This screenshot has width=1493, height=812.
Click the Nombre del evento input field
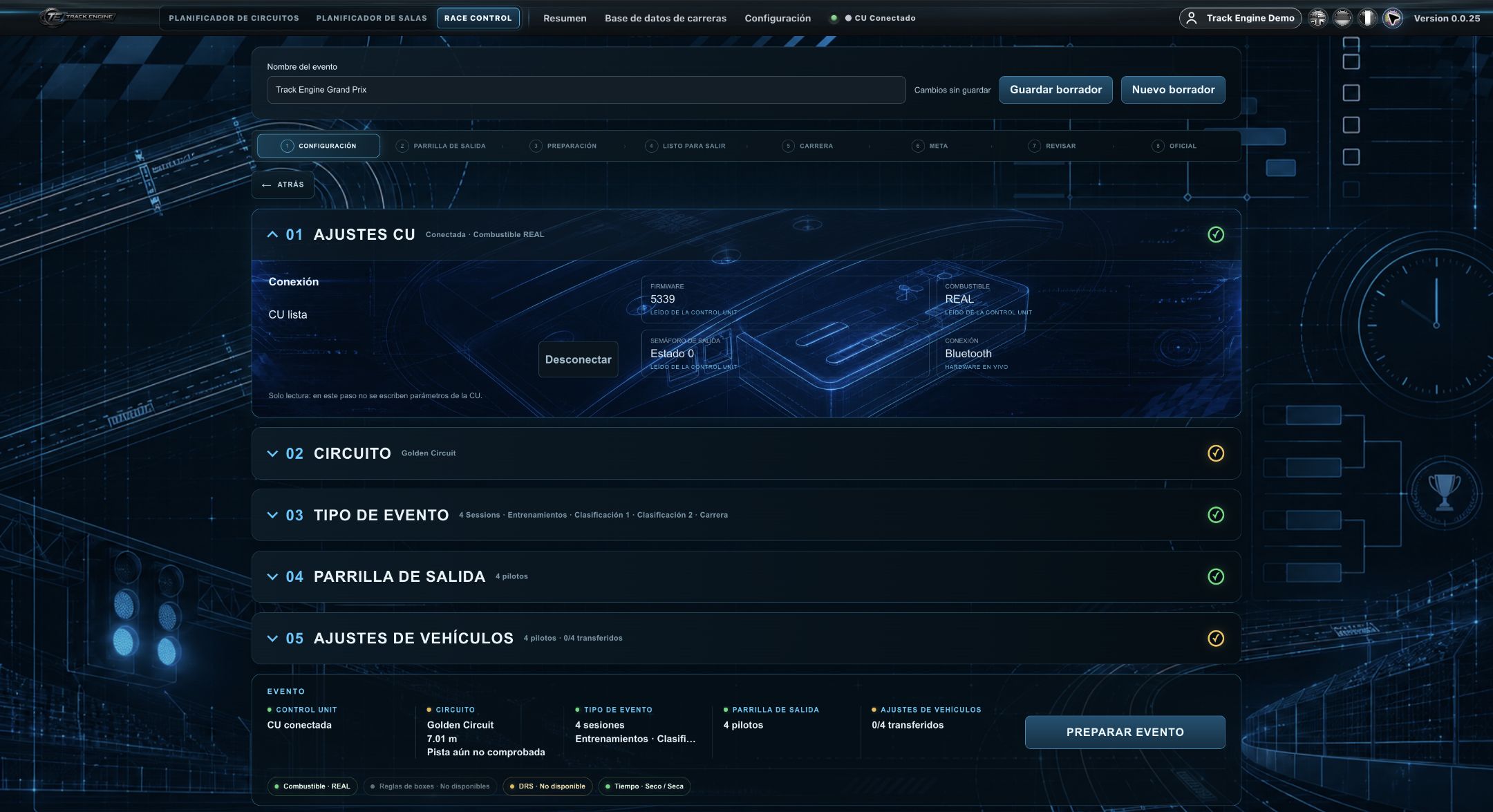pos(586,90)
